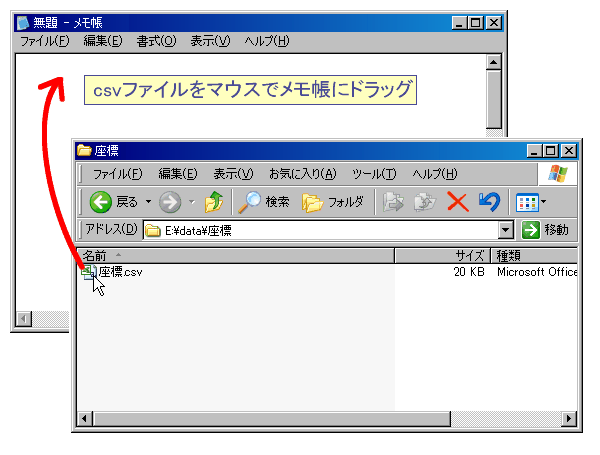
Task: Open Forward button history dropdown arrow
Action: point(192,202)
